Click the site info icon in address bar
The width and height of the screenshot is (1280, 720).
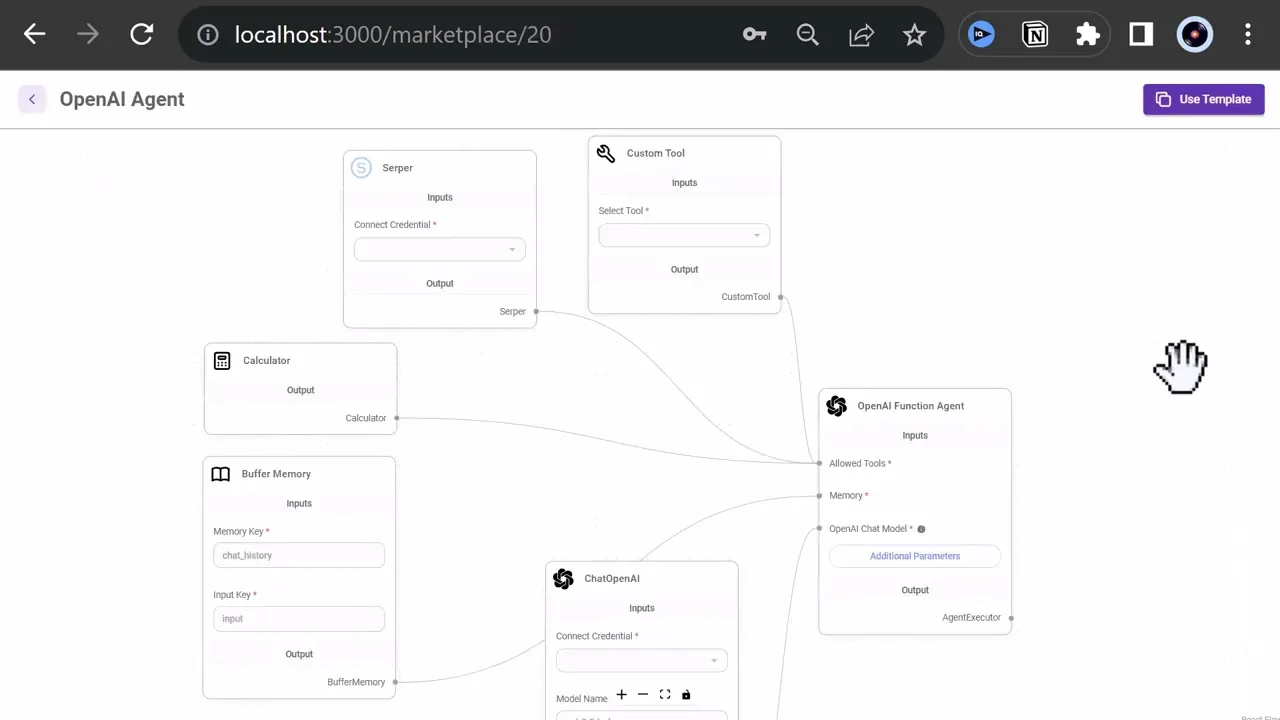(x=208, y=35)
